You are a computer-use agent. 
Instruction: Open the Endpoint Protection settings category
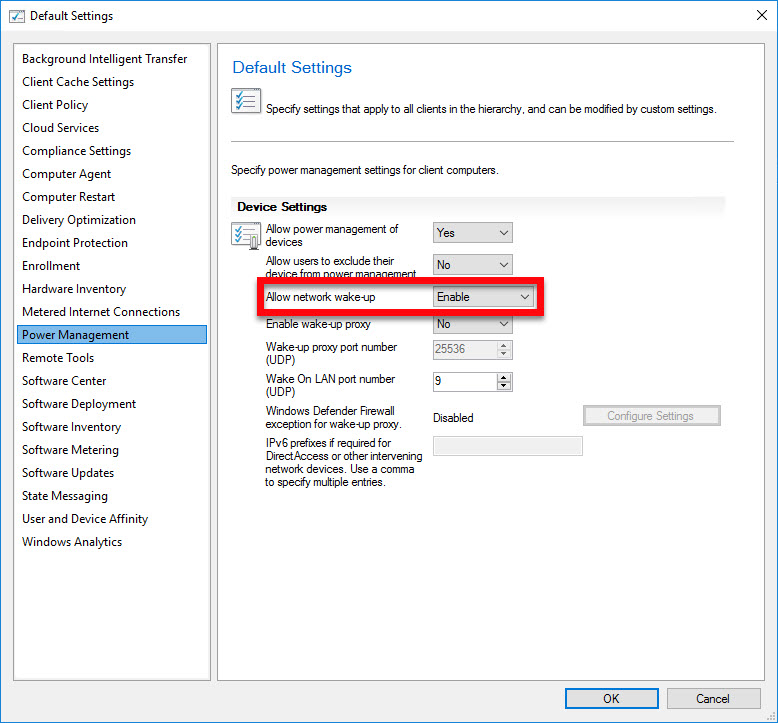tap(75, 243)
